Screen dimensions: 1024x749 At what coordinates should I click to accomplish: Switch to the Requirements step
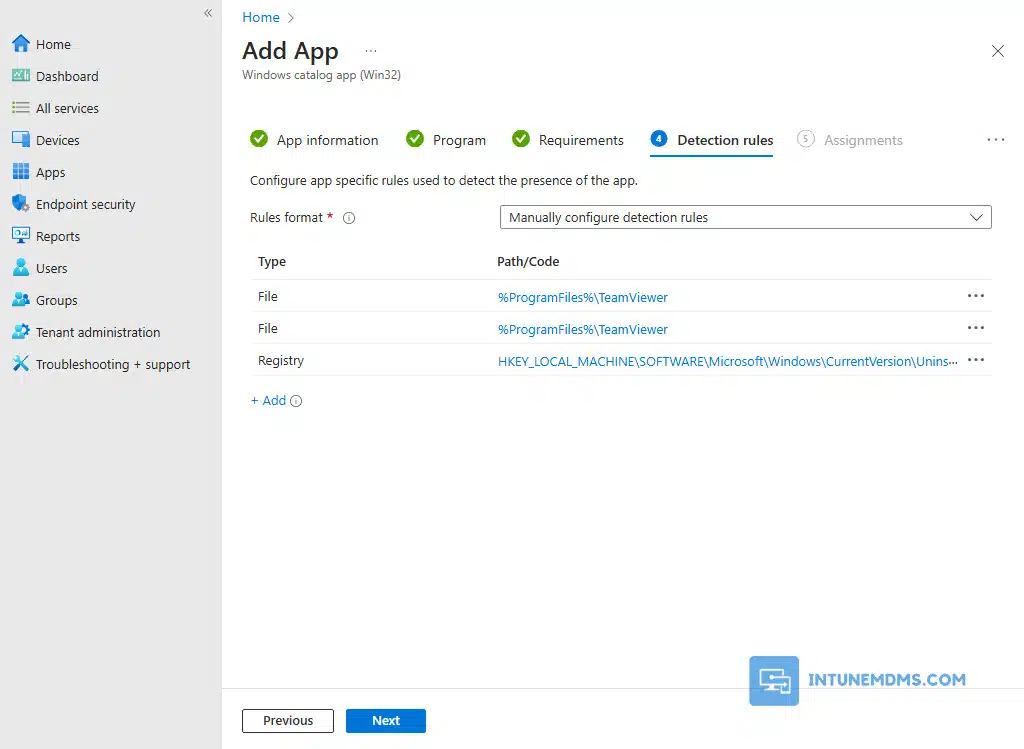[x=568, y=140]
